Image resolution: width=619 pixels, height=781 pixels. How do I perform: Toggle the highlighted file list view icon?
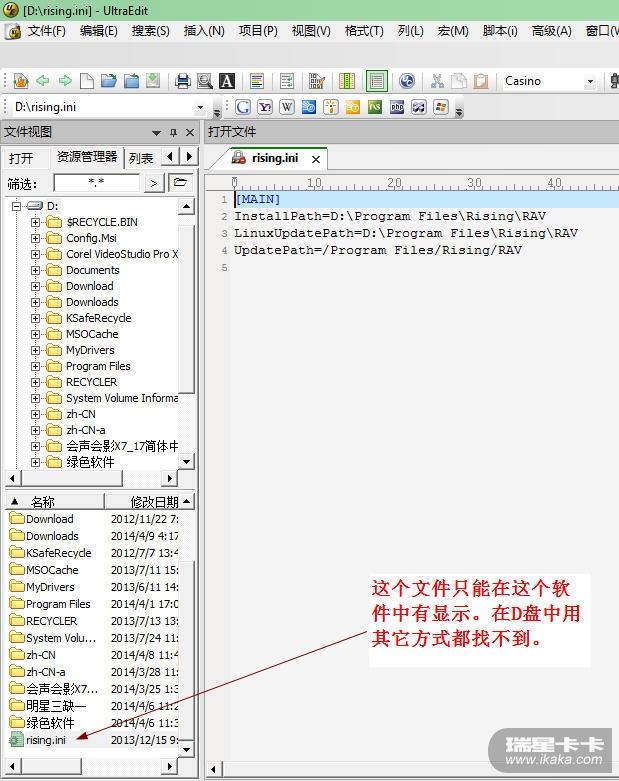point(377,81)
